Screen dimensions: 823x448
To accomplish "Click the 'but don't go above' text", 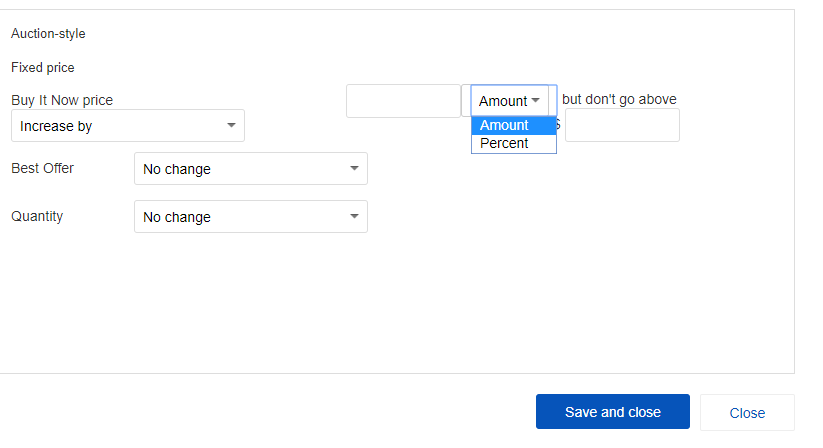I will point(619,99).
